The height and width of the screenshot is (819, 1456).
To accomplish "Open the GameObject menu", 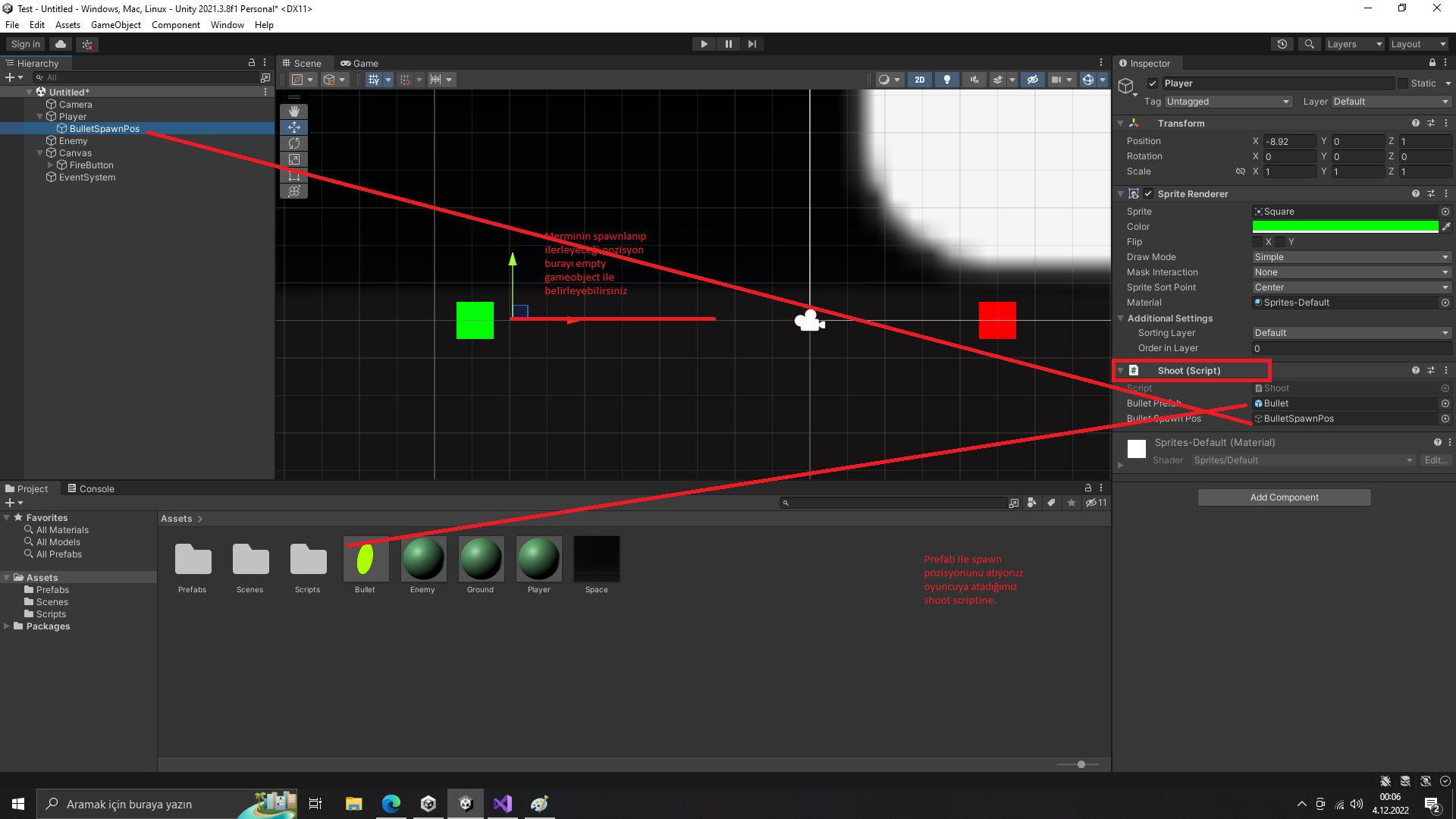I will coord(115,25).
